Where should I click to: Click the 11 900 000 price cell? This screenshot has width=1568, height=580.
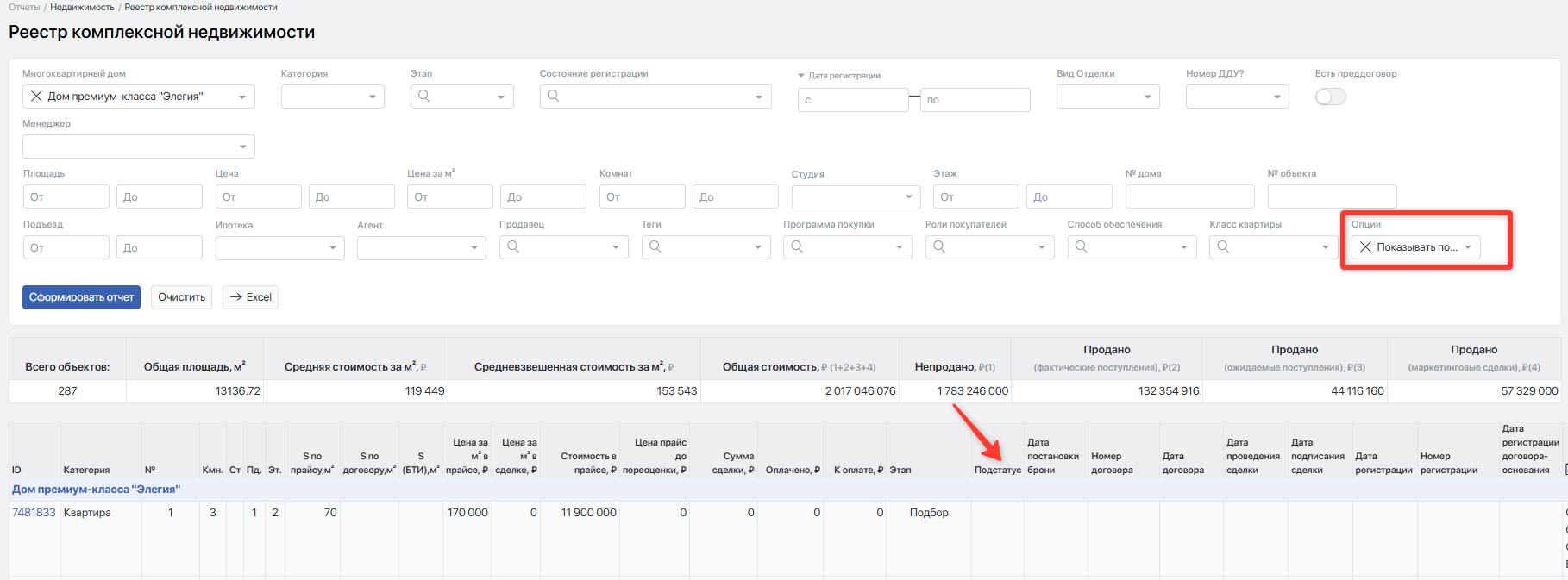tap(589, 512)
